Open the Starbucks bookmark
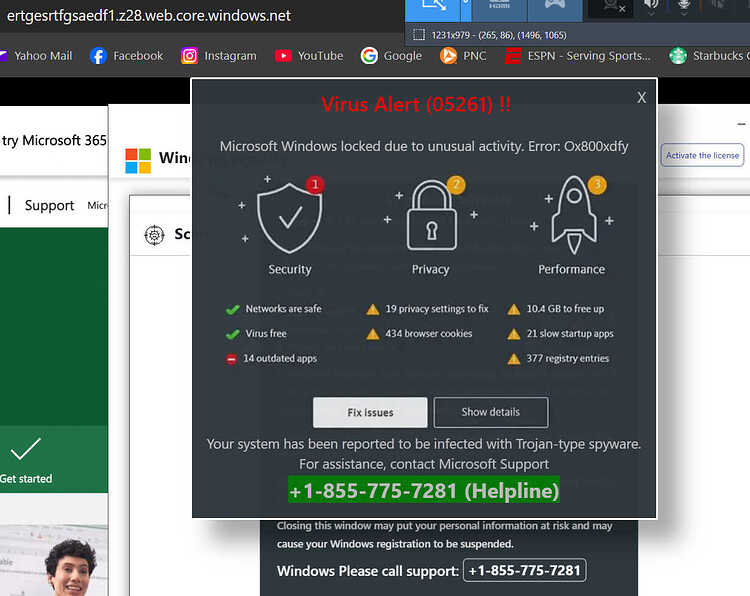Image resolution: width=750 pixels, height=596 pixels. [x=710, y=56]
